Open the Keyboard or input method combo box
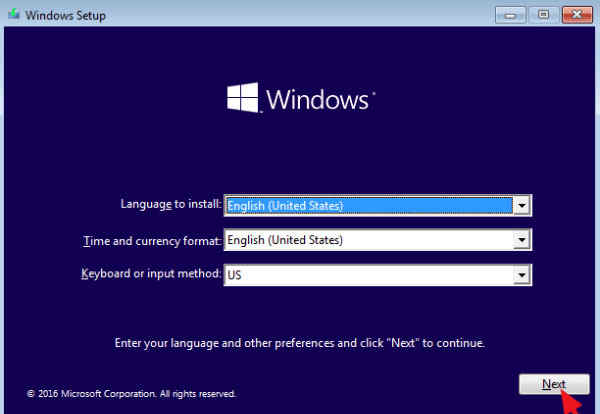This screenshot has width=600, height=414. [x=377, y=275]
